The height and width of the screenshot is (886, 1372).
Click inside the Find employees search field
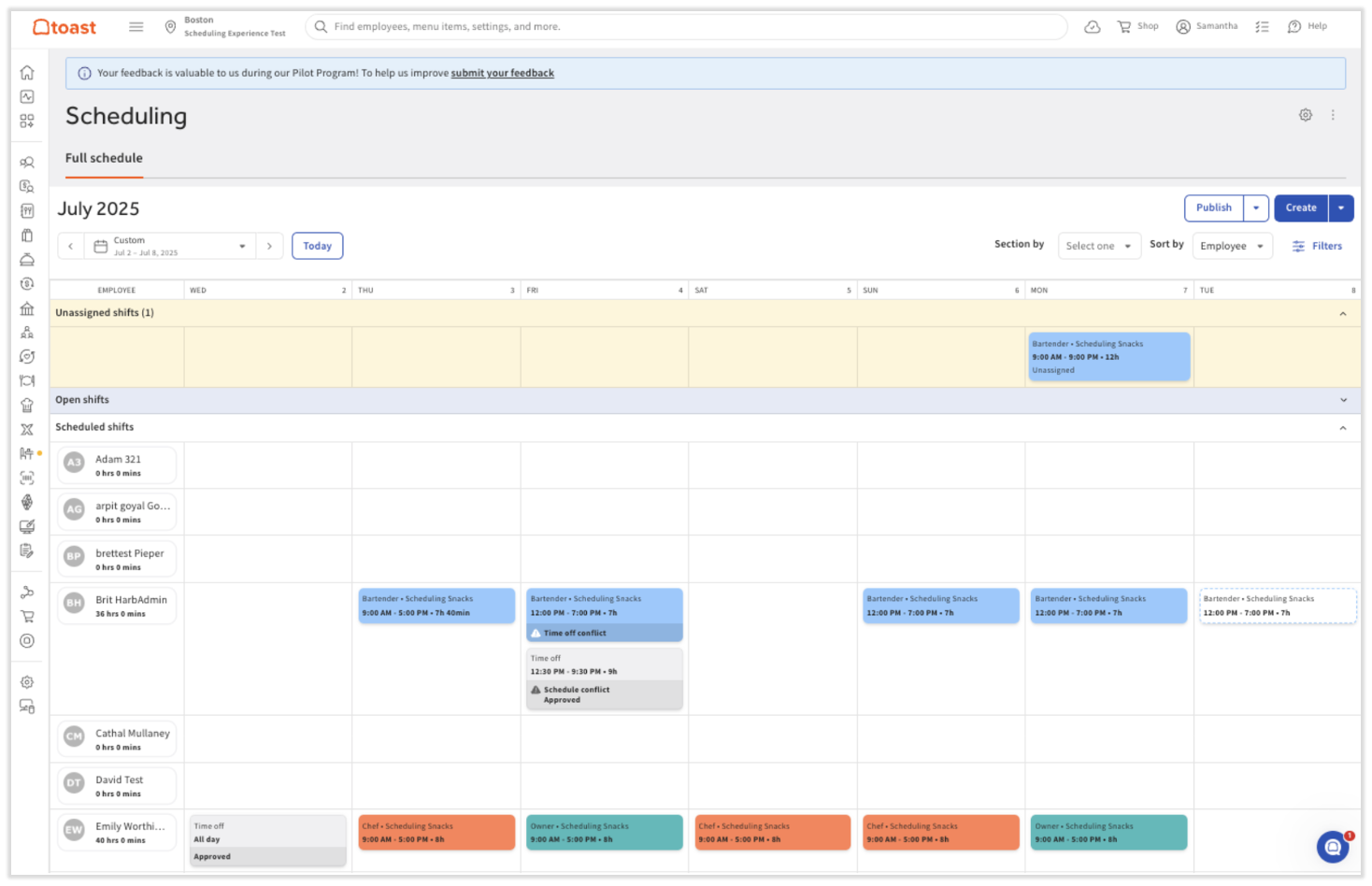coord(654,26)
